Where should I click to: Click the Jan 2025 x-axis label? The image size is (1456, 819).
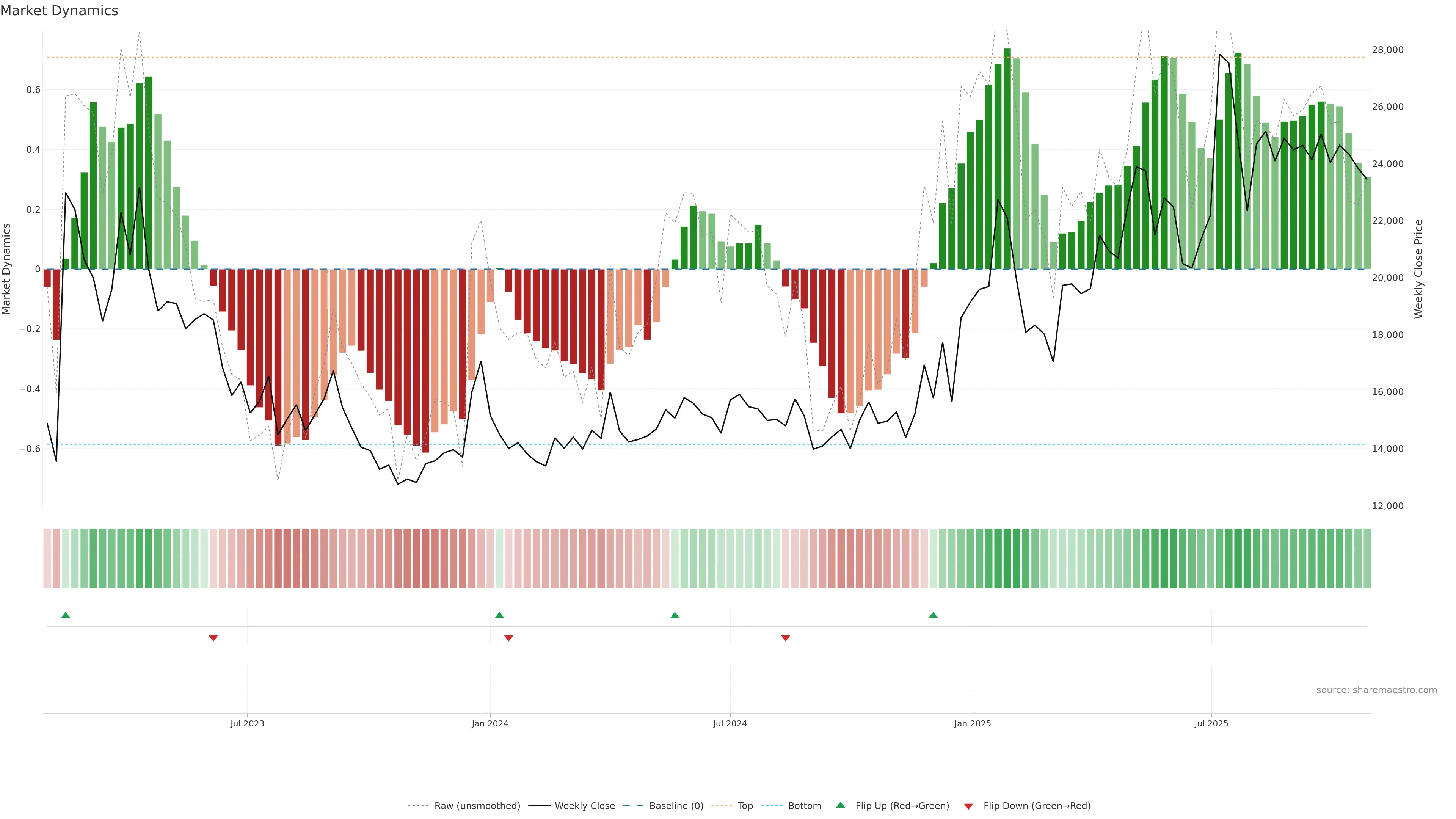tap(972, 723)
